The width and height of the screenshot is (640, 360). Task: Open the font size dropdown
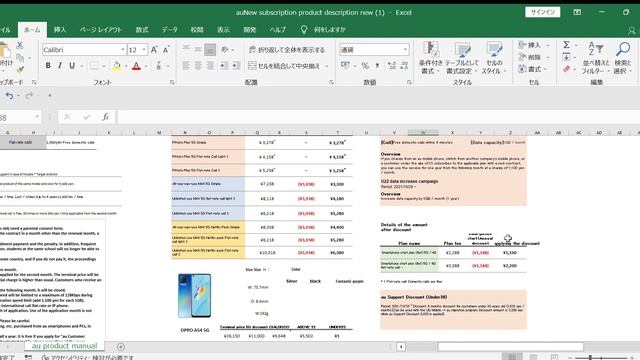coord(144,50)
